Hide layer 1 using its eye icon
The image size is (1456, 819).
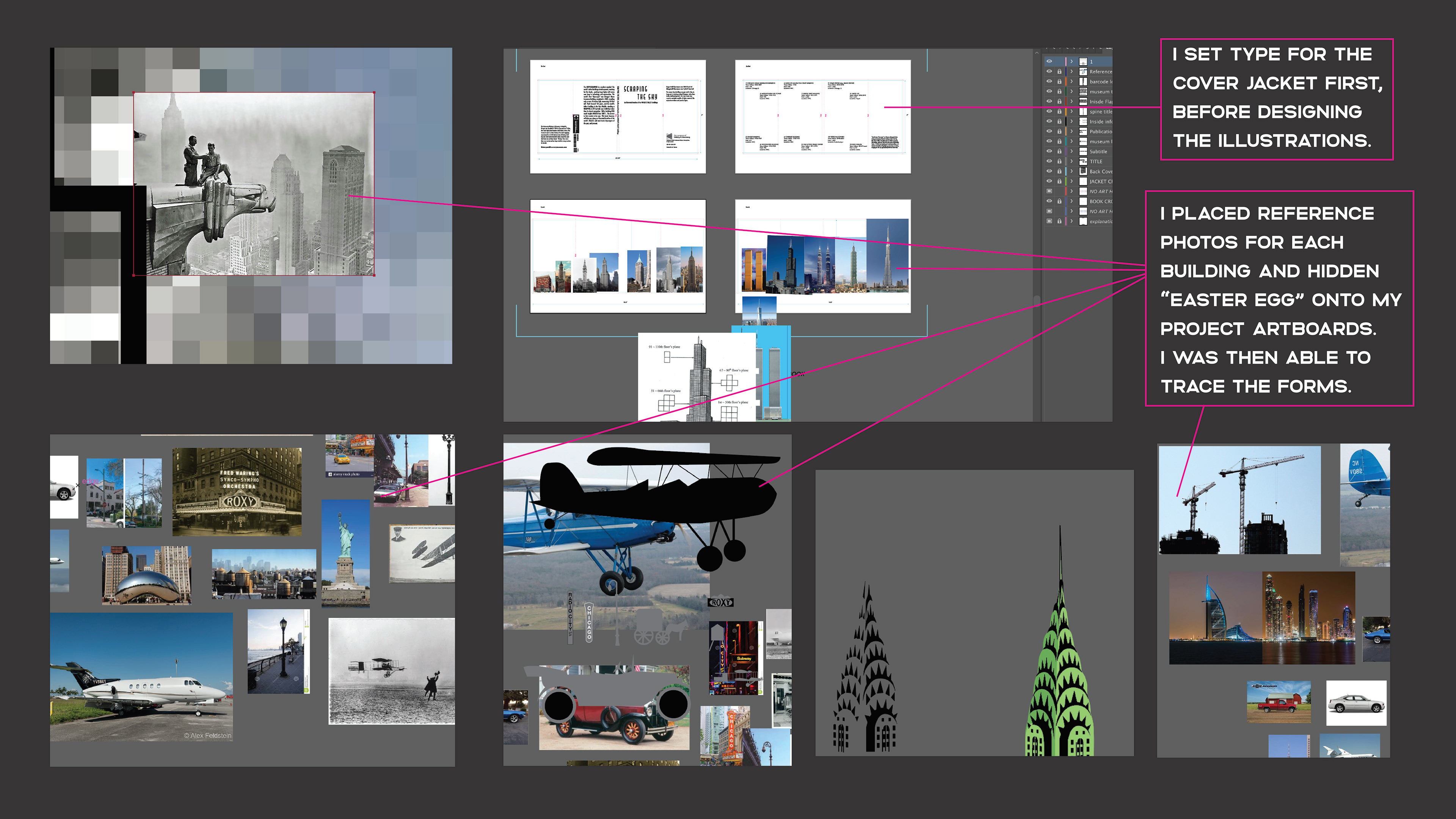[1049, 61]
